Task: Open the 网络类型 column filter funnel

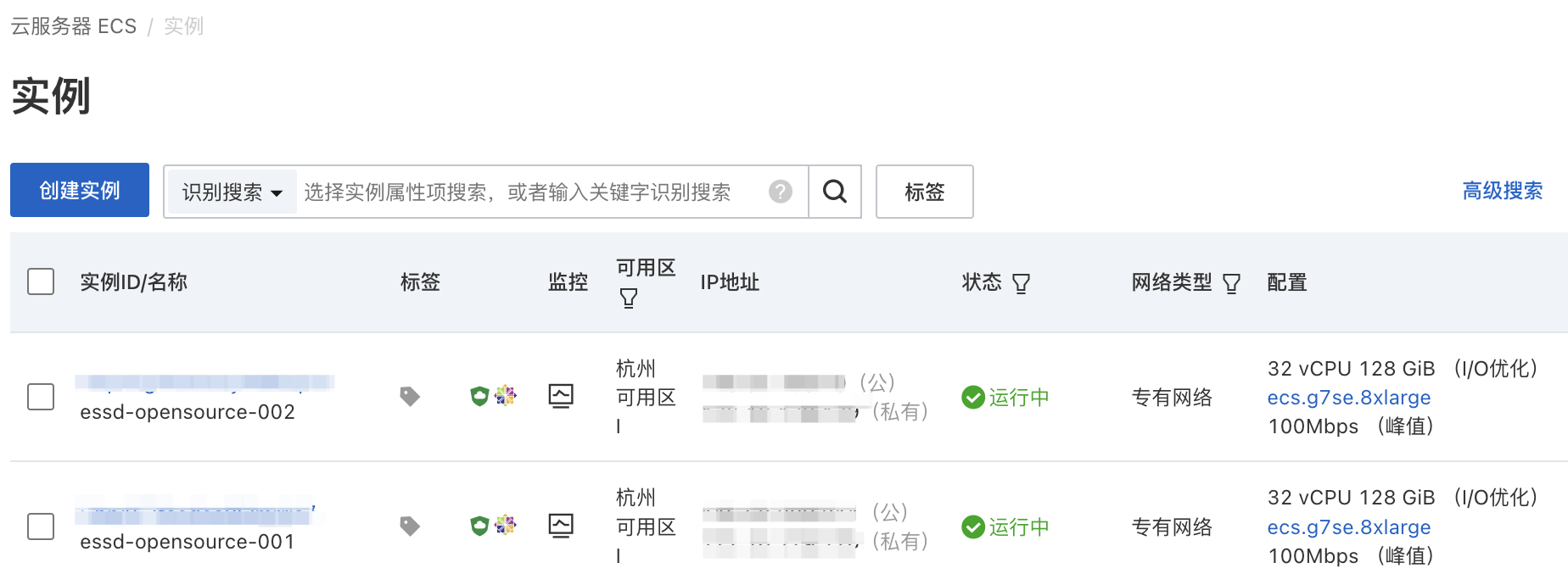Action: point(1232,282)
